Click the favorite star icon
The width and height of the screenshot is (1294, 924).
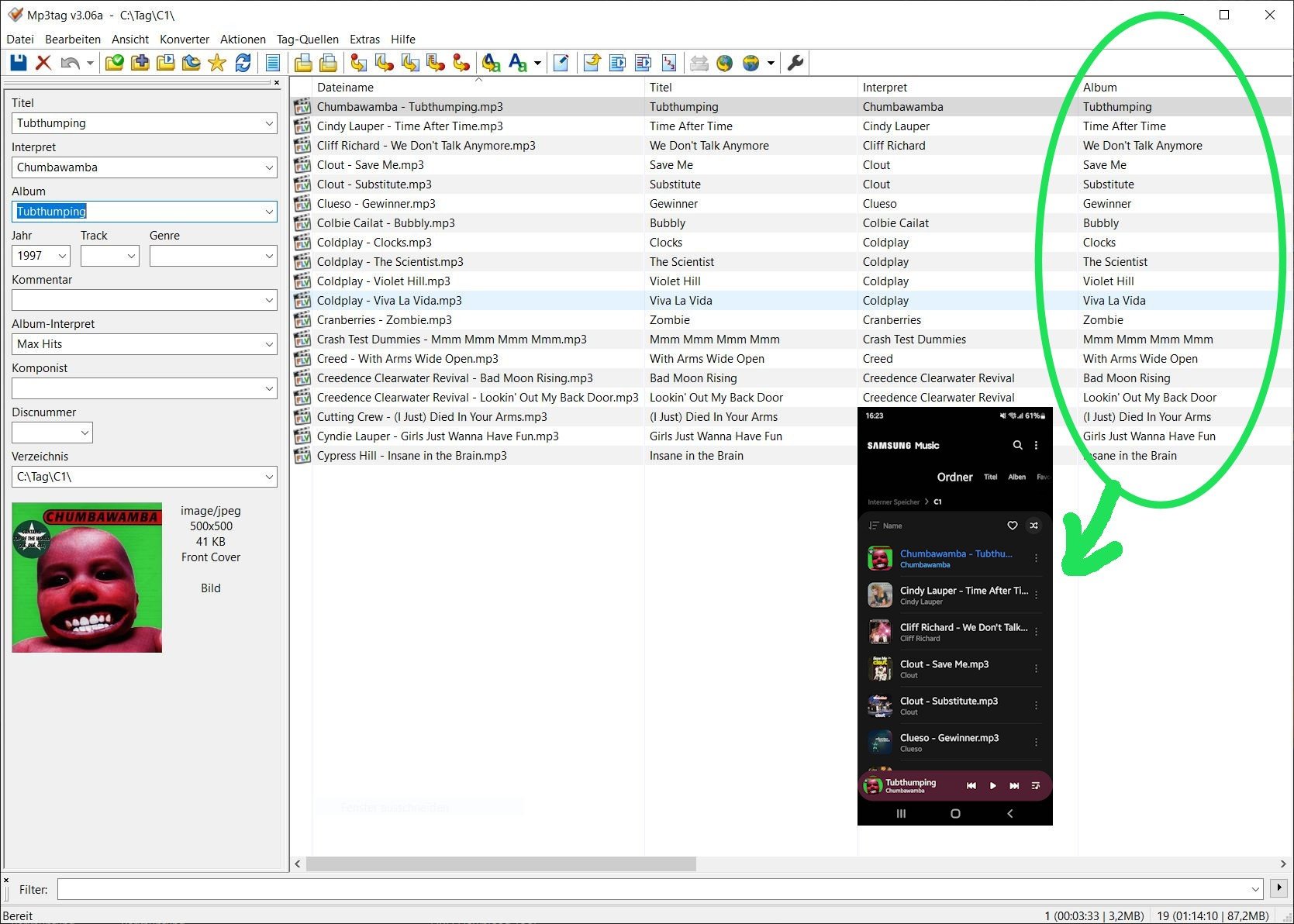click(x=216, y=63)
